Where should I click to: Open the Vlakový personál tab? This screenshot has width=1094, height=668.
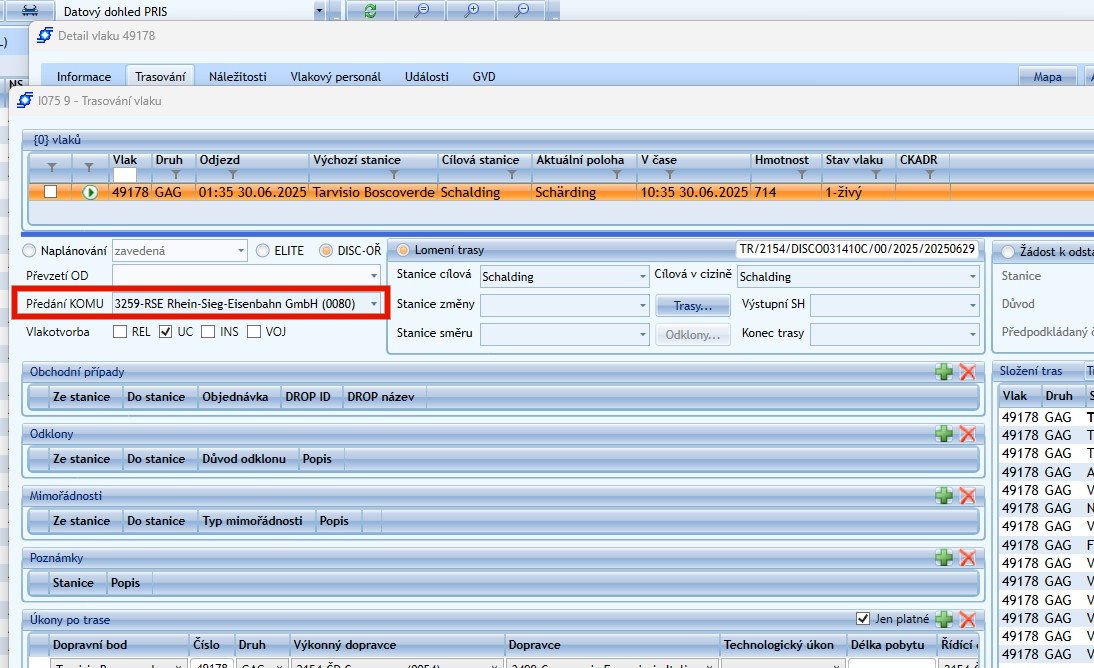335,77
